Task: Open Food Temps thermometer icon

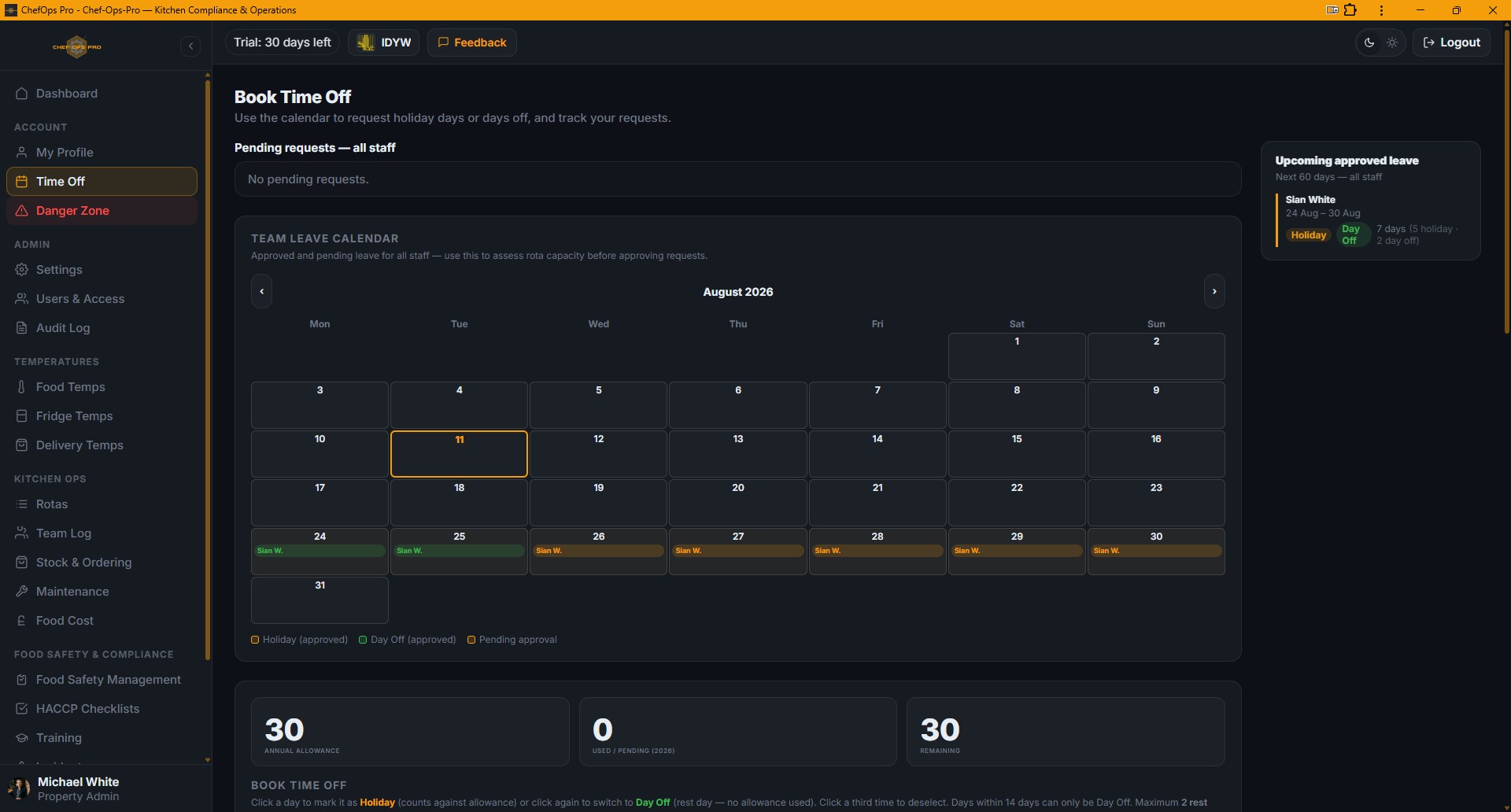Action: [x=22, y=387]
